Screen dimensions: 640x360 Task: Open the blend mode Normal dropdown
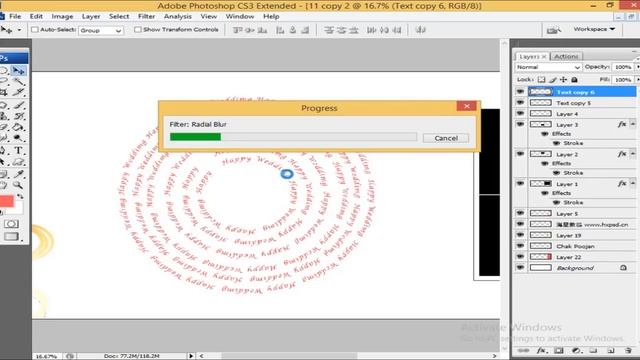pos(548,67)
